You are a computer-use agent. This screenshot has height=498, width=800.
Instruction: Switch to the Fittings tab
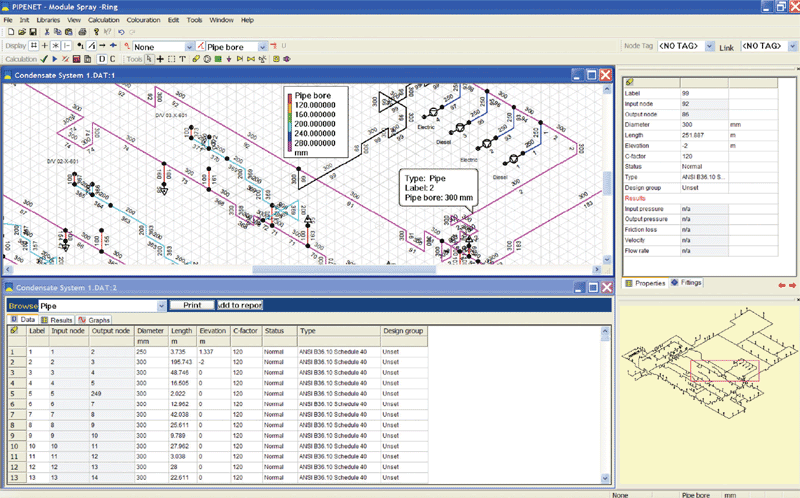click(686, 283)
